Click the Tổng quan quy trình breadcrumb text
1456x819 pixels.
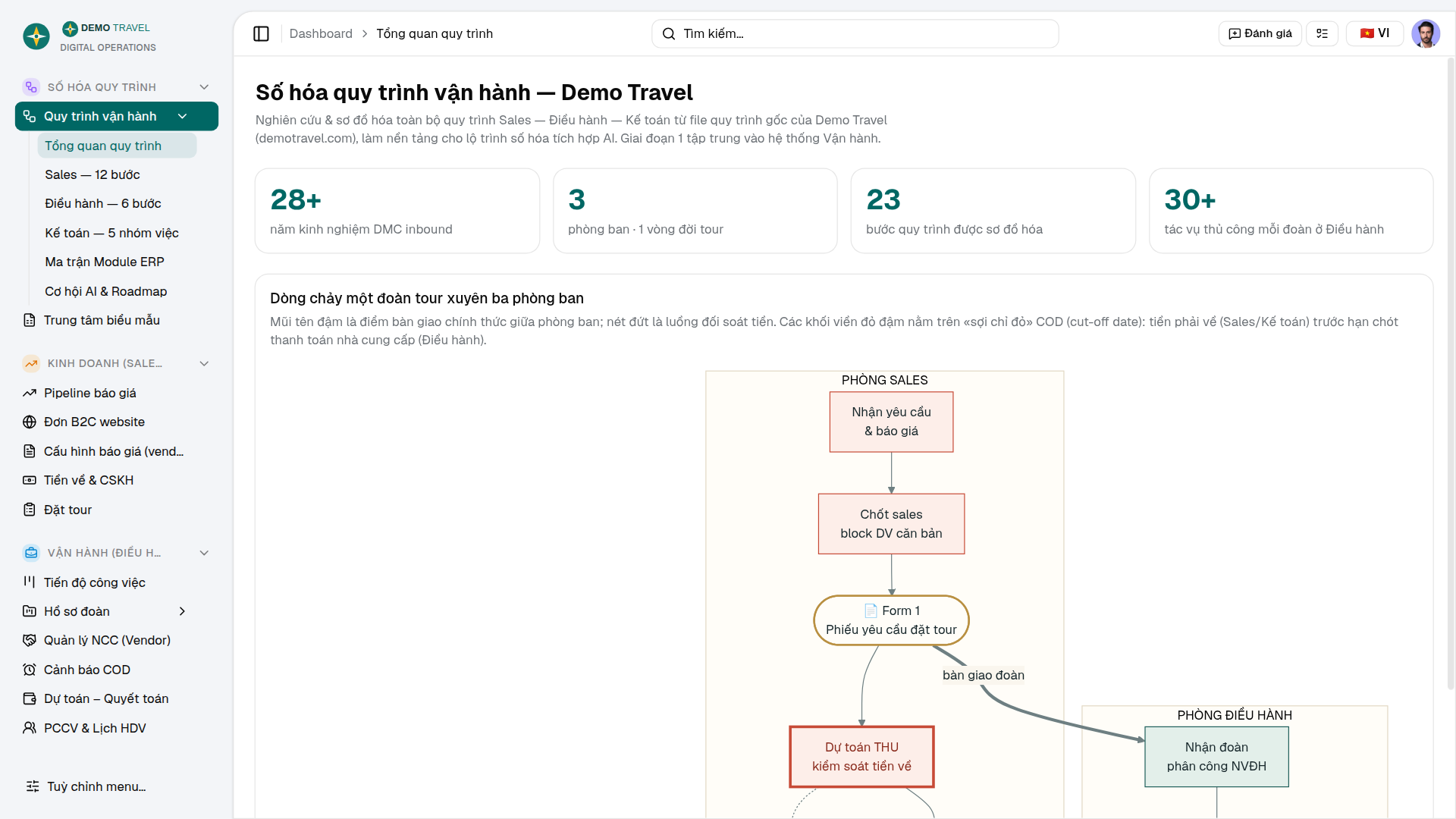coord(435,33)
